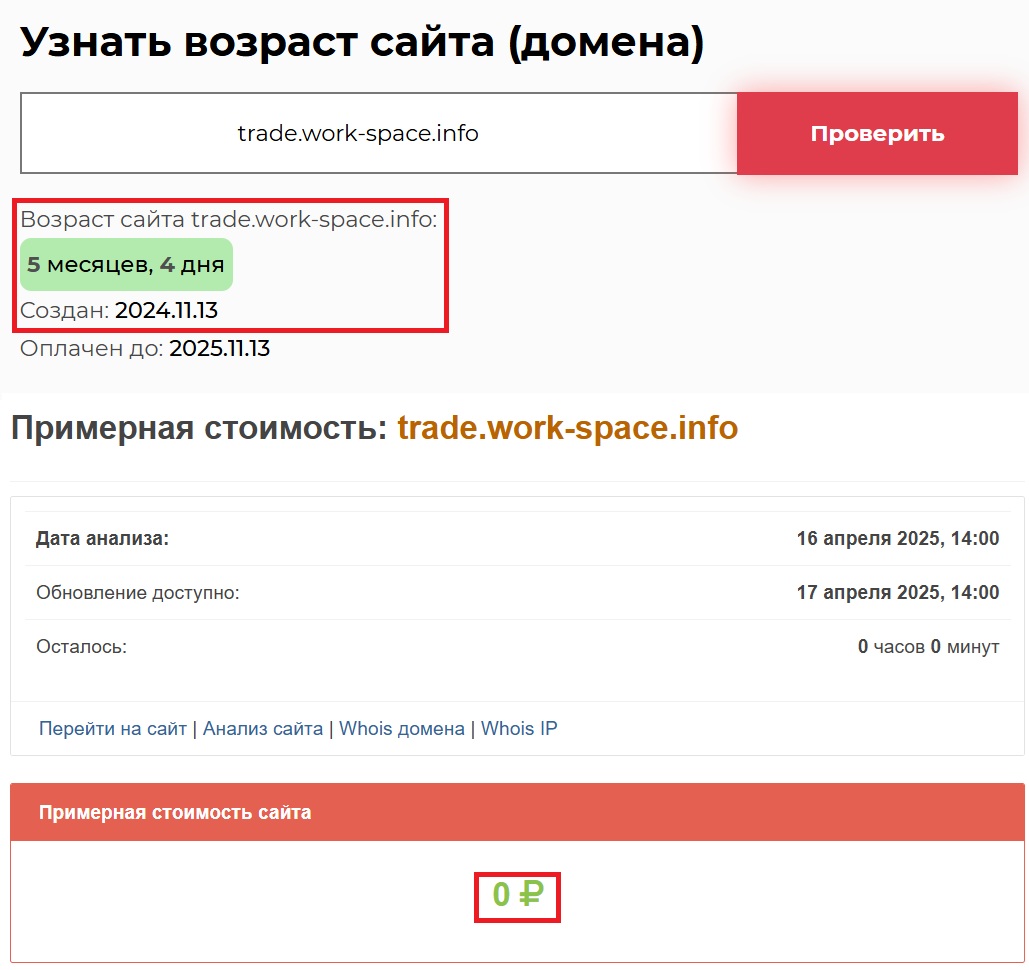Click the orange trade.work-space.info heading text
This screenshot has width=1029, height=970.
(567, 428)
